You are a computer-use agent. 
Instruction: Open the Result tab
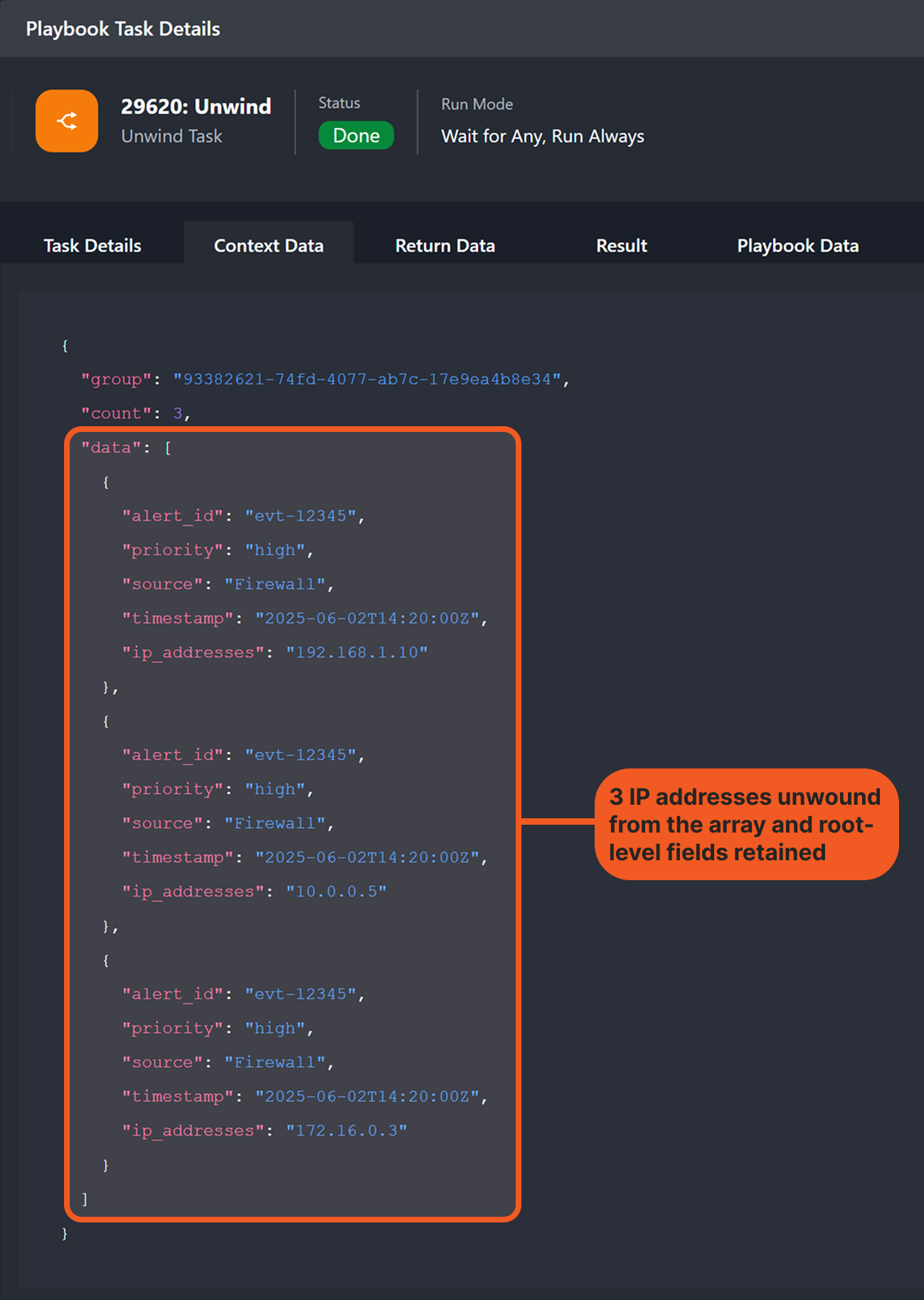[x=621, y=245]
